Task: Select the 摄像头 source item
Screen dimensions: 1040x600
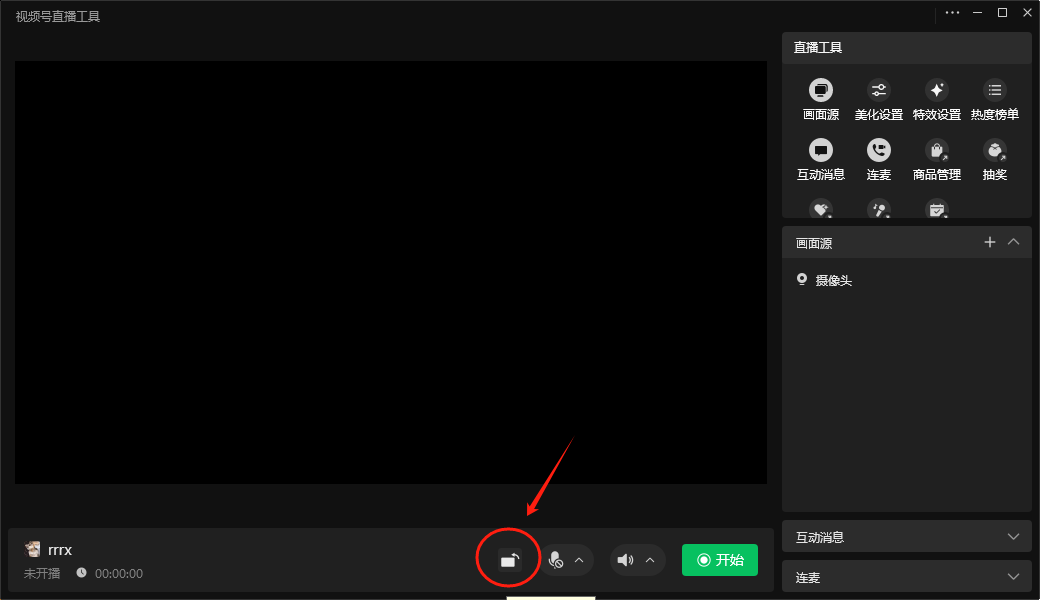Action: point(907,280)
